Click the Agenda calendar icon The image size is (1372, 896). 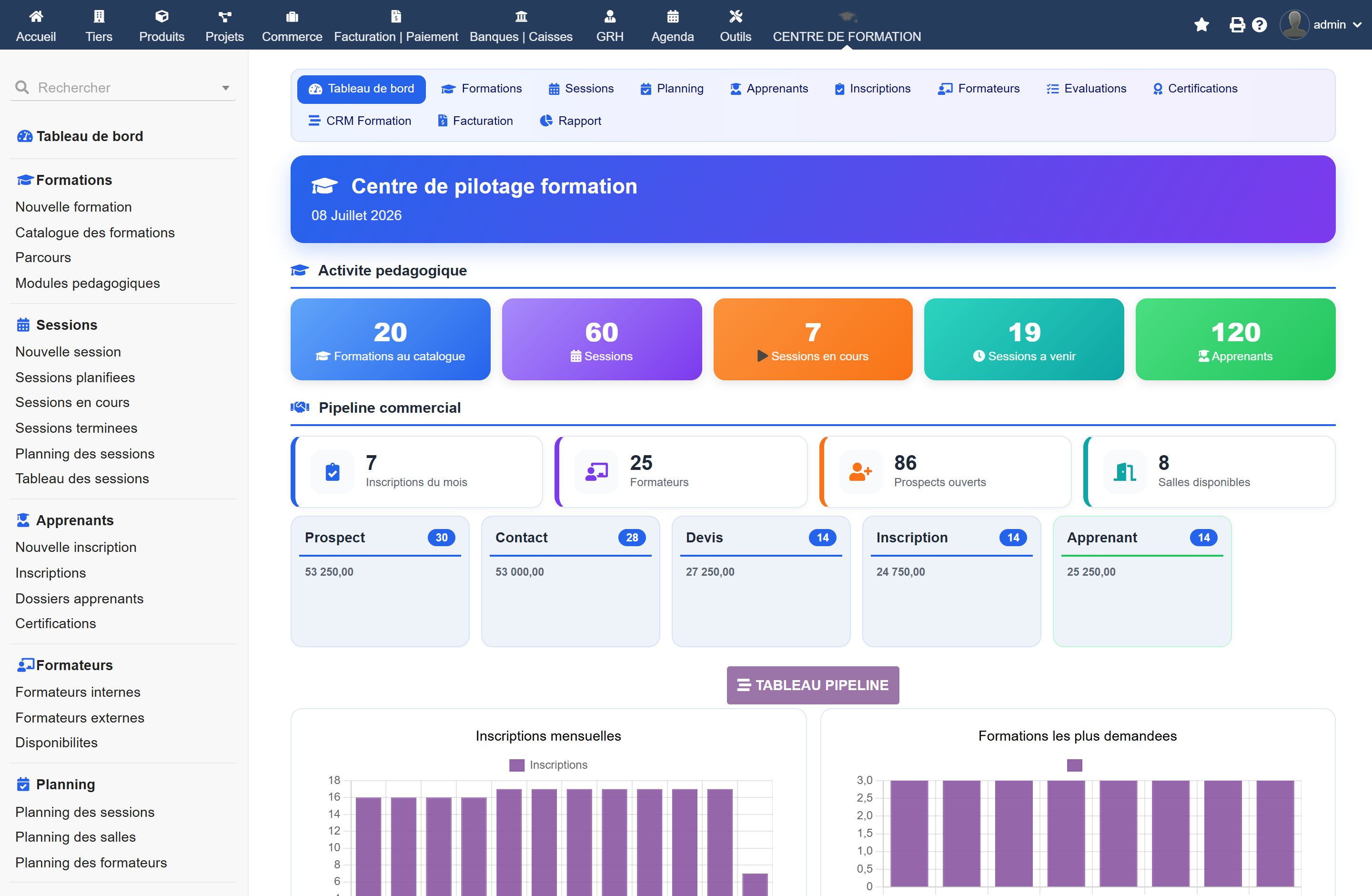(x=673, y=16)
